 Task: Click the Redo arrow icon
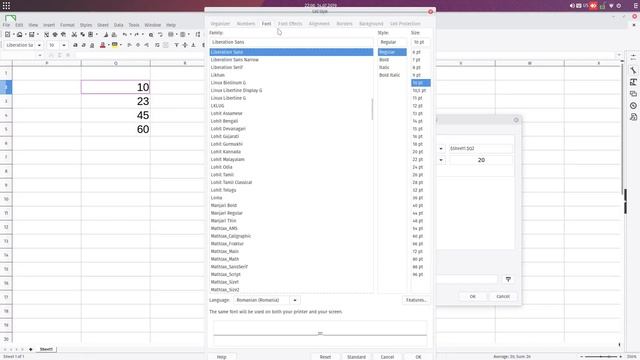click(137, 35)
